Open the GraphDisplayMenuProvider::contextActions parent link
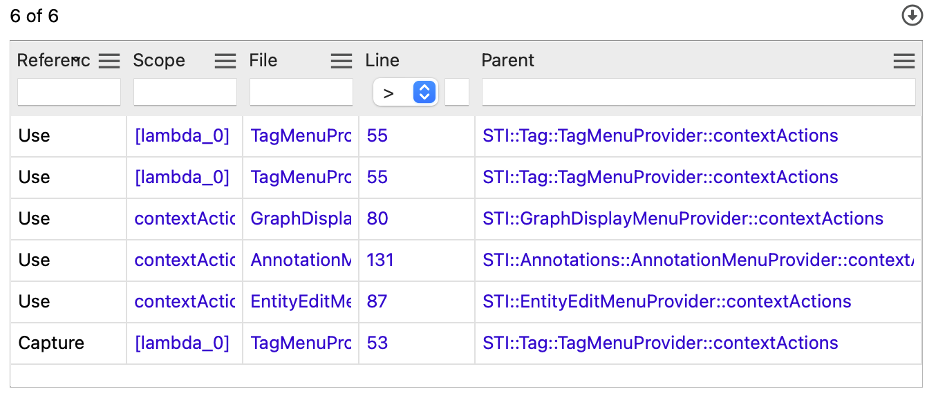 (x=683, y=218)
